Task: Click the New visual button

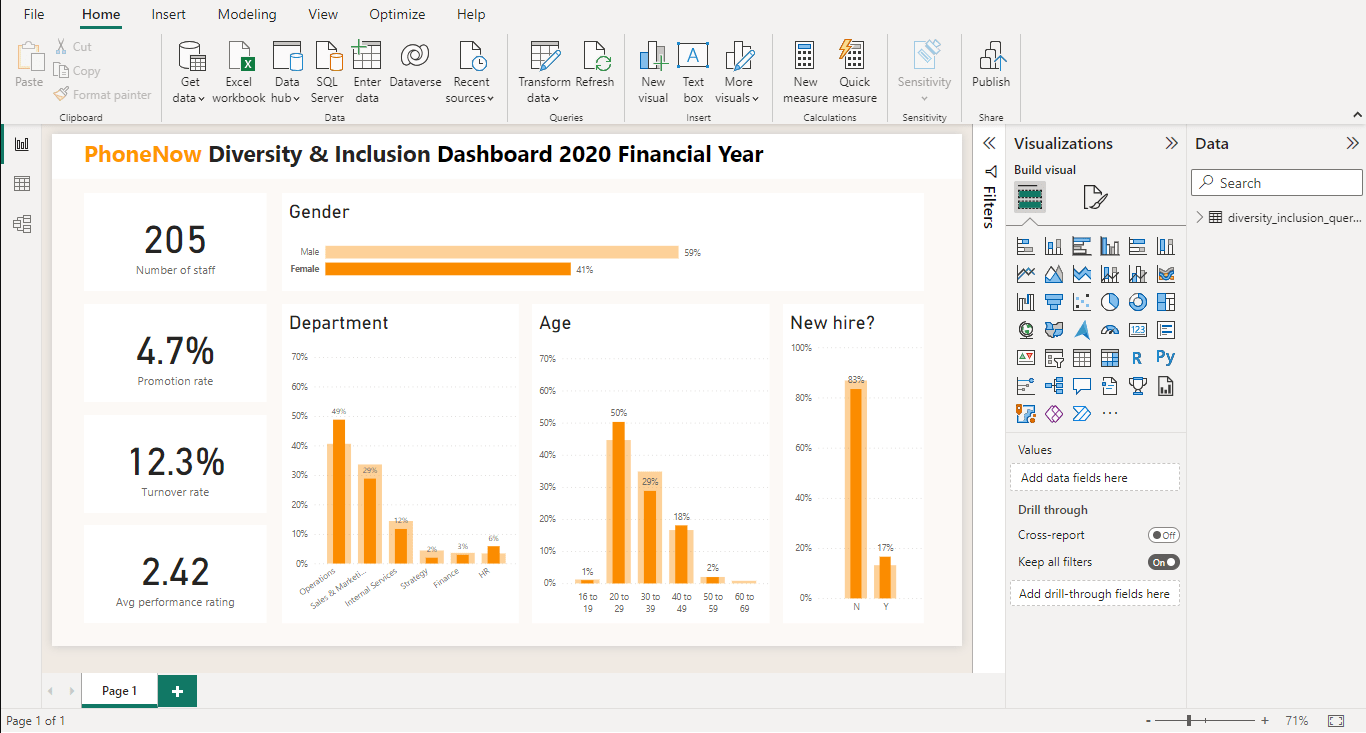Action: coord(653,73)
